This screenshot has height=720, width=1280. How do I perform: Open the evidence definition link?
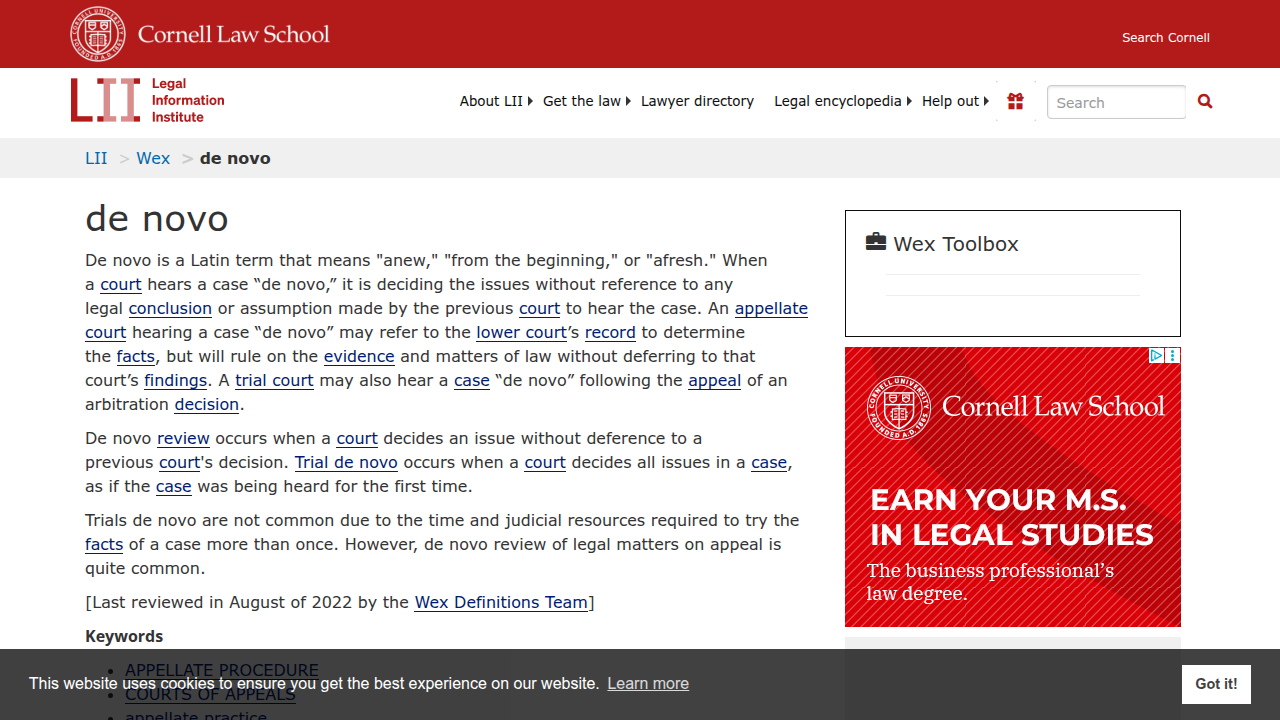click(x=359, y=356)
